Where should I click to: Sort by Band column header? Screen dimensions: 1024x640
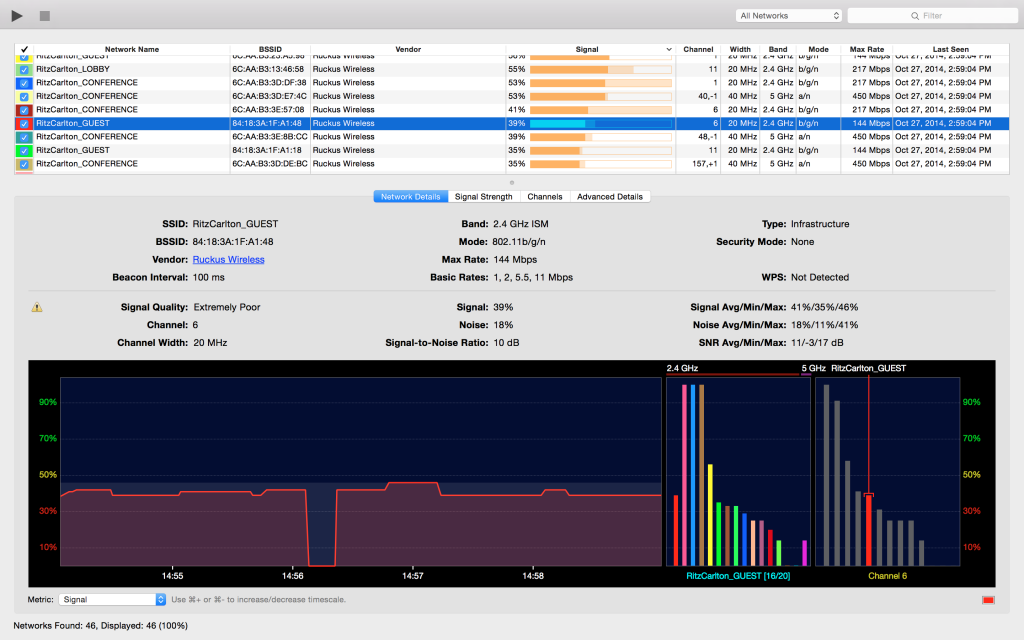(778, 50)
